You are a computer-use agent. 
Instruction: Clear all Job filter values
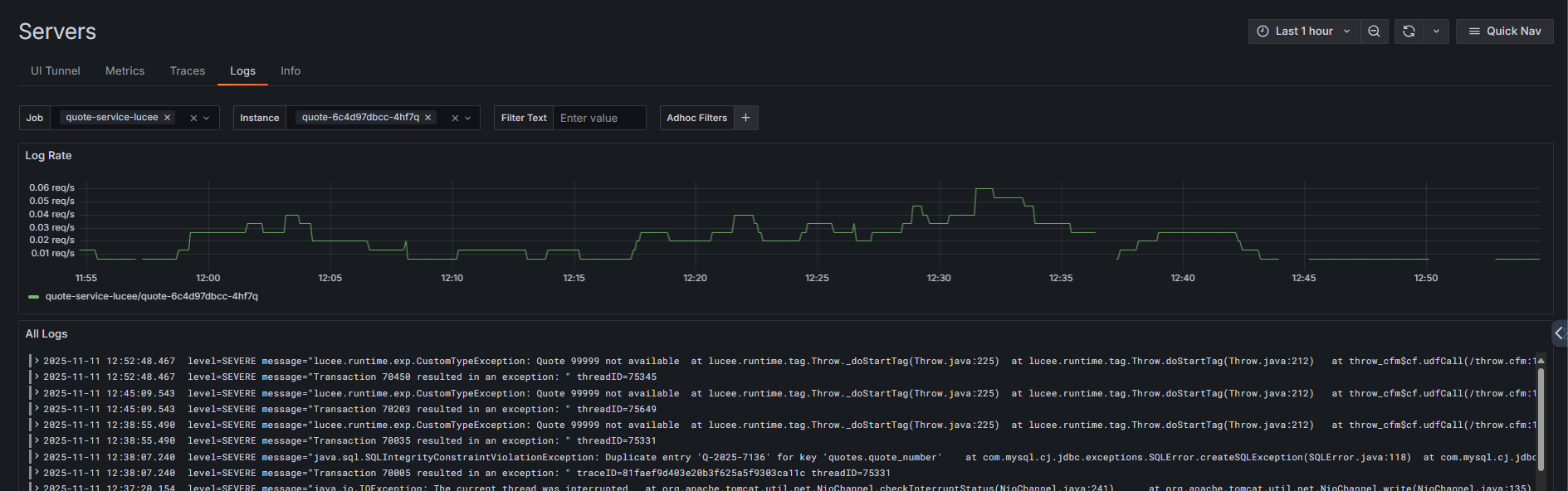pos(193,119)
